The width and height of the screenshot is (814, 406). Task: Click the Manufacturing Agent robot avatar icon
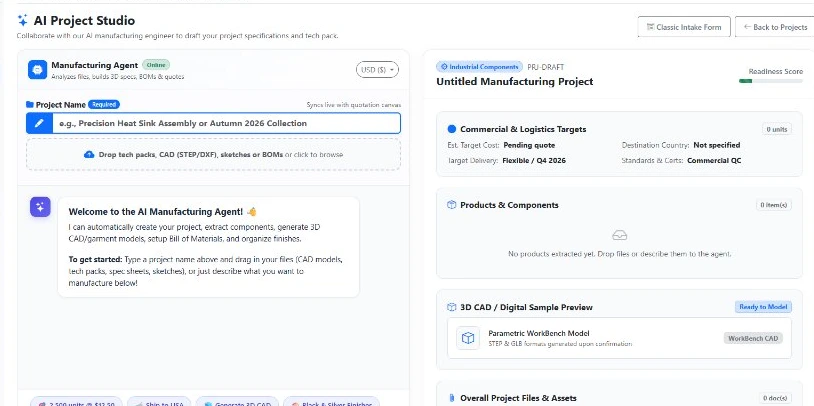click(x=37, y=70)
